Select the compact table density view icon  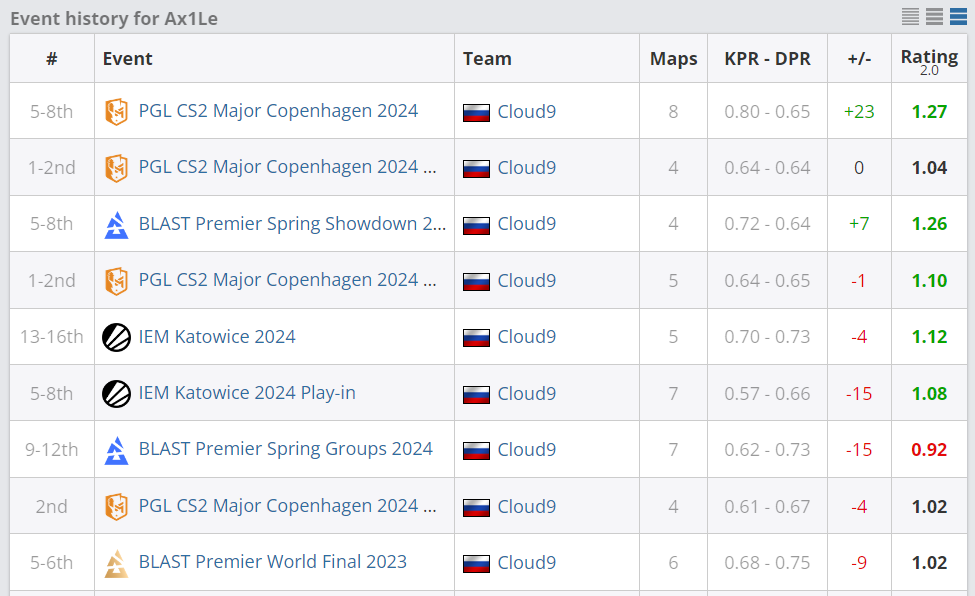tap(910, 17)
